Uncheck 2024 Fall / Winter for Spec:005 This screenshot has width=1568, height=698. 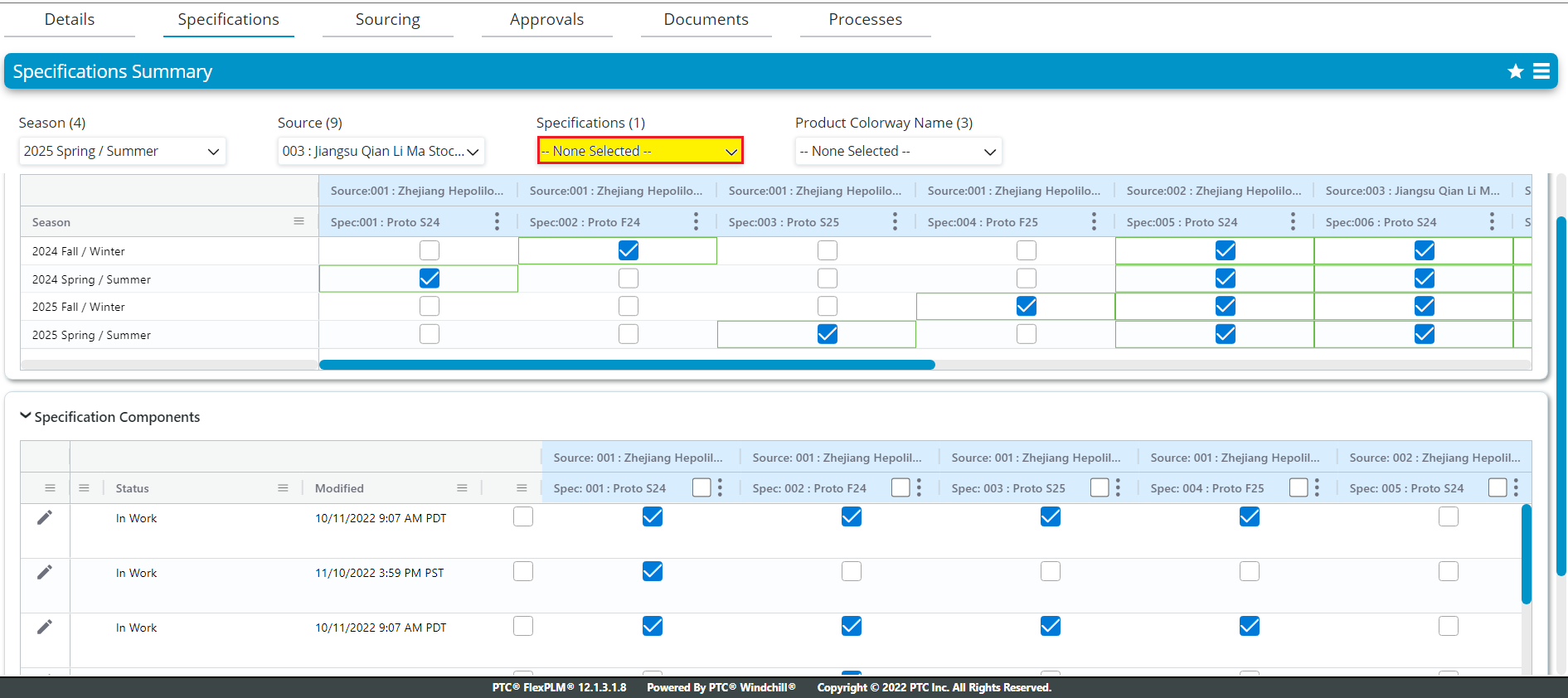(x=1226, y=250)
